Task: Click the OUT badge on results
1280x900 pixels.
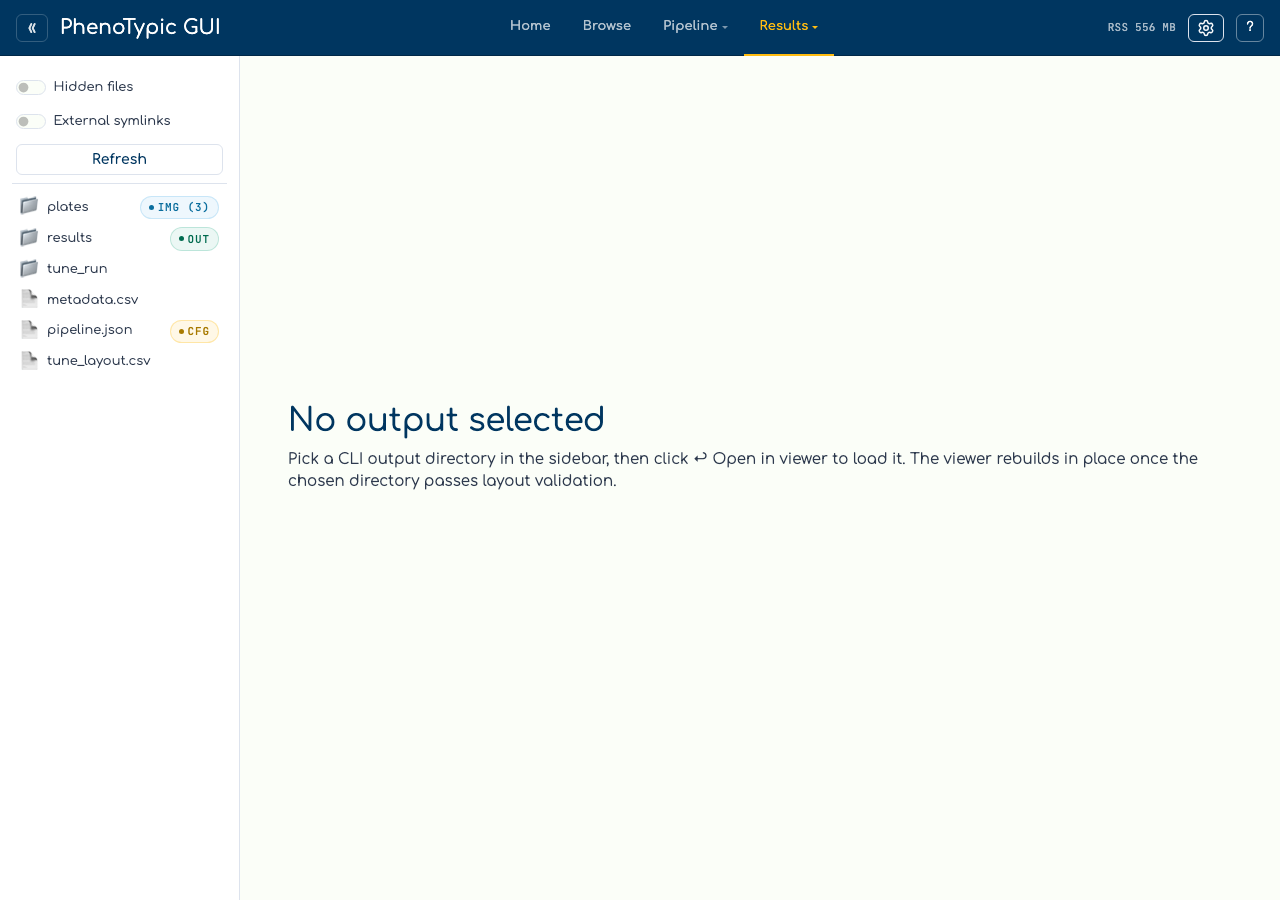Action: 194,239
